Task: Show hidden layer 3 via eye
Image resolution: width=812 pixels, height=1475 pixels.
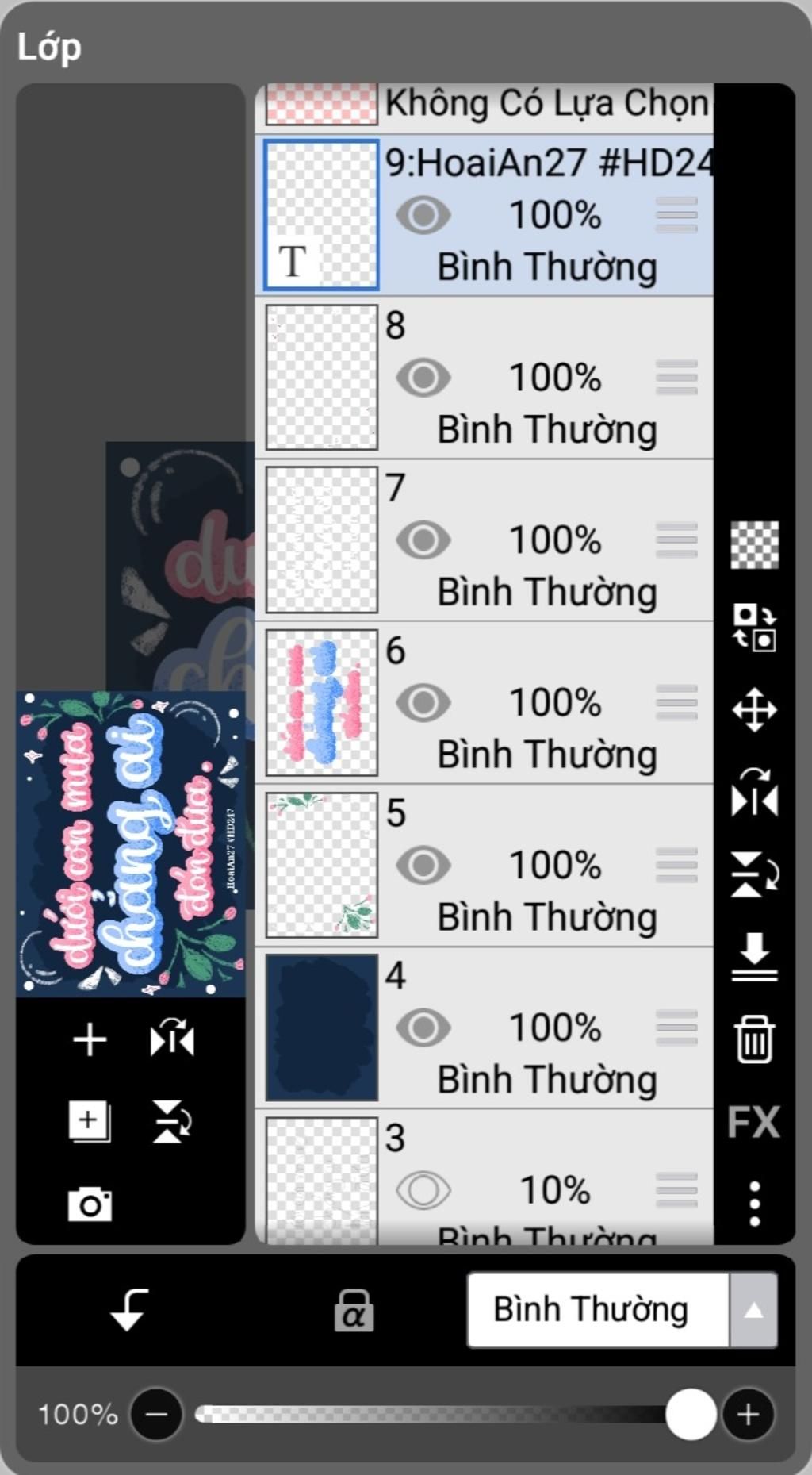Action: tap(423, 1190)
